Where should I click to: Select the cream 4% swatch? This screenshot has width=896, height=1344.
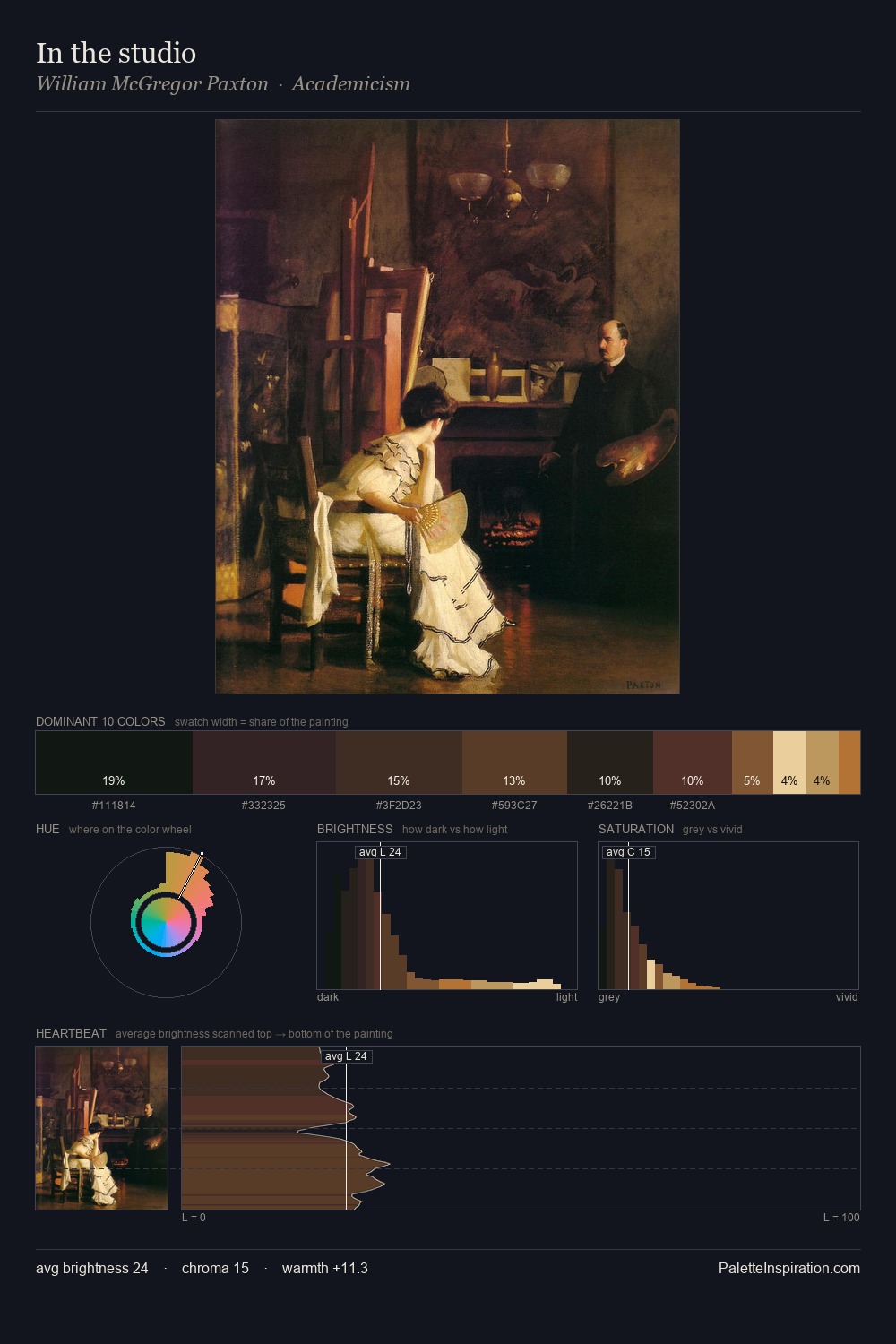point(789,762)
